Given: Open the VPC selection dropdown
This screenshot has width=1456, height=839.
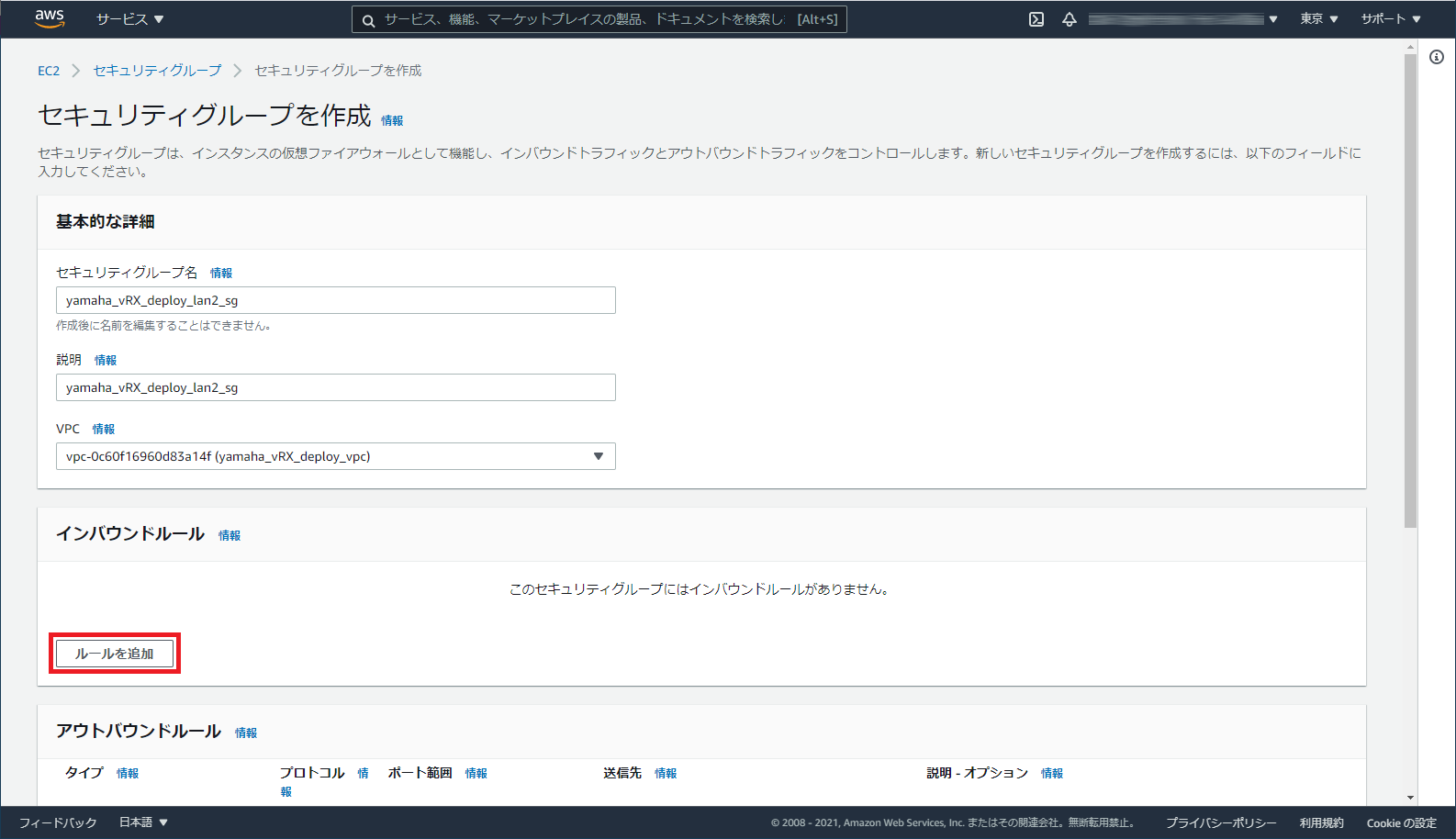Looking at the screenshot, I should coord(335,456).
